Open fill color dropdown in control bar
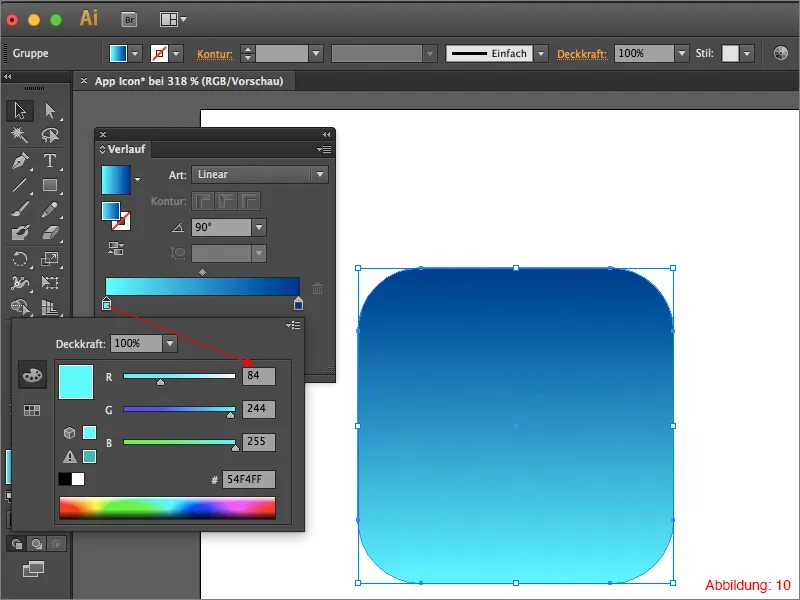 (135, 53)
